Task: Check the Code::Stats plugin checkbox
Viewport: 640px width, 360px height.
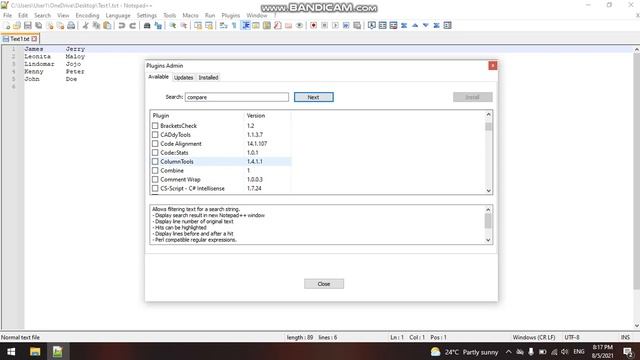Action: [155, 153]
